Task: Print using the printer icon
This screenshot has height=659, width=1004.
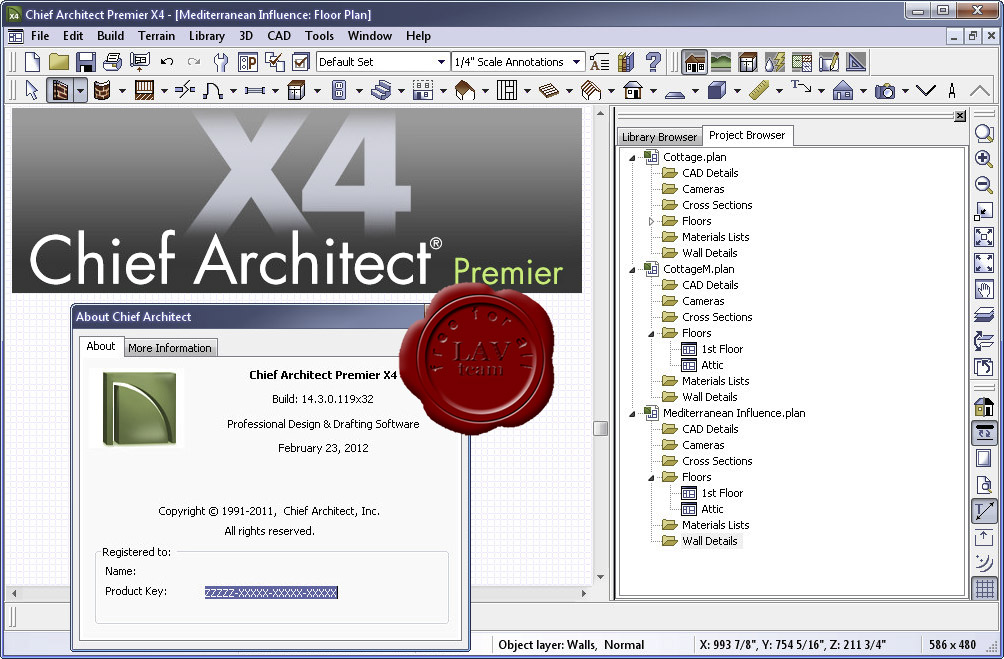Action: tap(112, 62)
